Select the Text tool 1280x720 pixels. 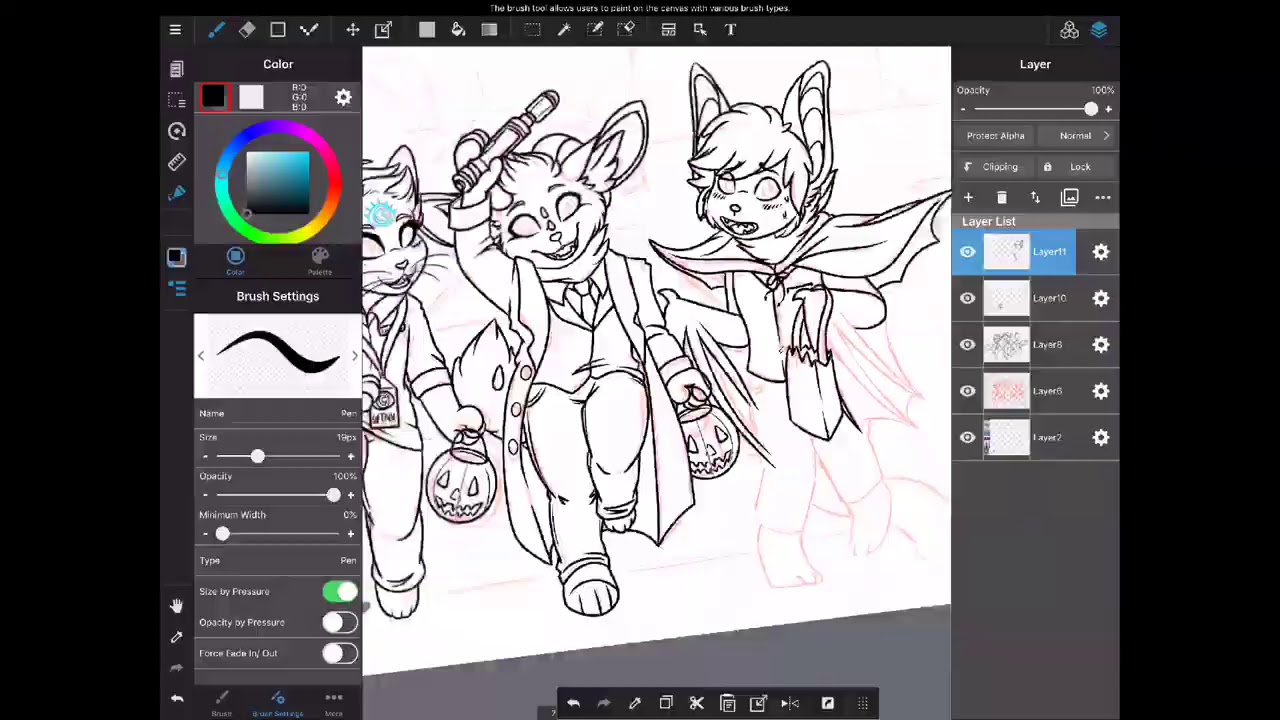(x=731, y=30)
